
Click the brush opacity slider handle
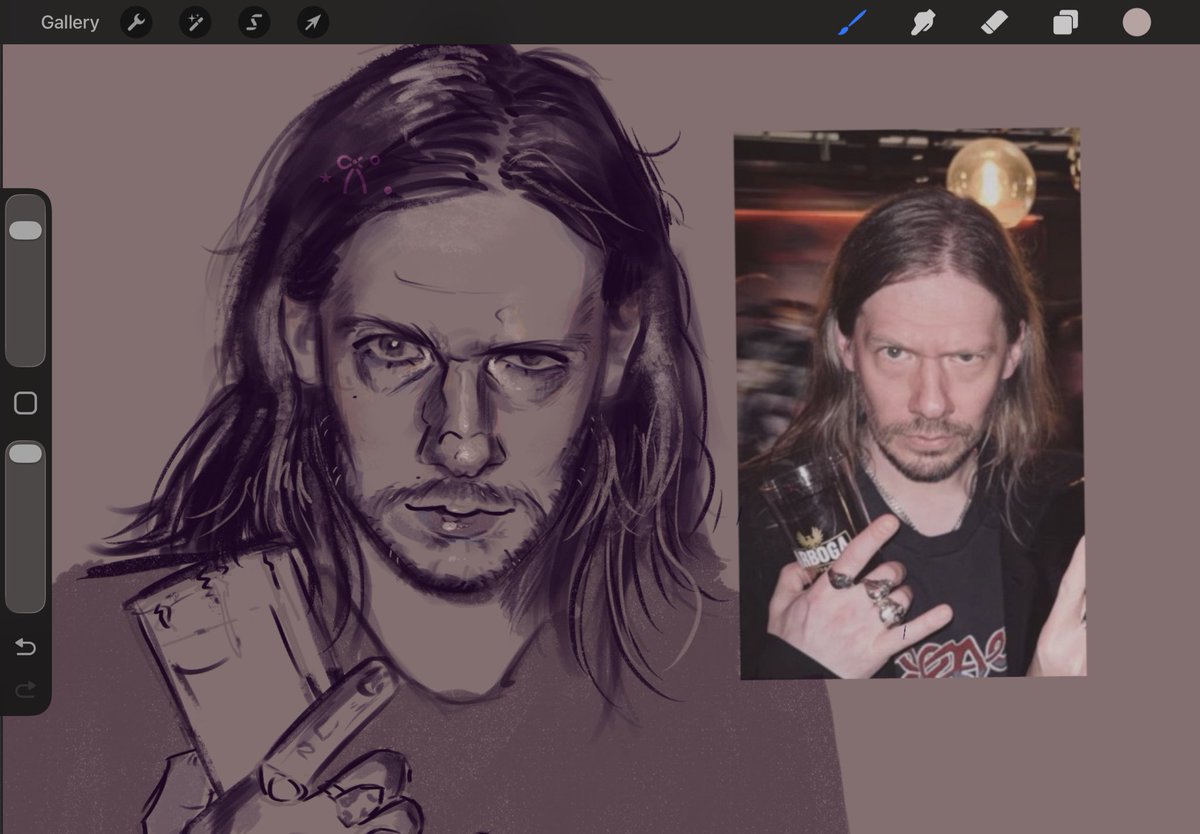click(25, 454)
